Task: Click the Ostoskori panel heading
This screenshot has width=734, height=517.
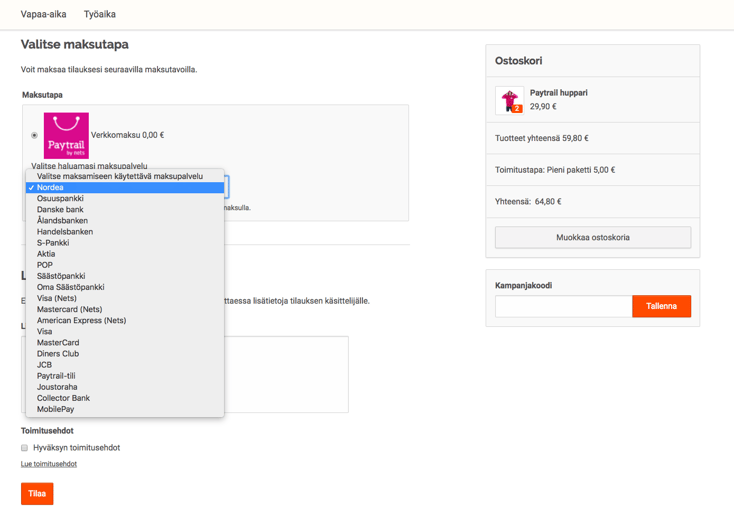Action: (x=519, y=61)
